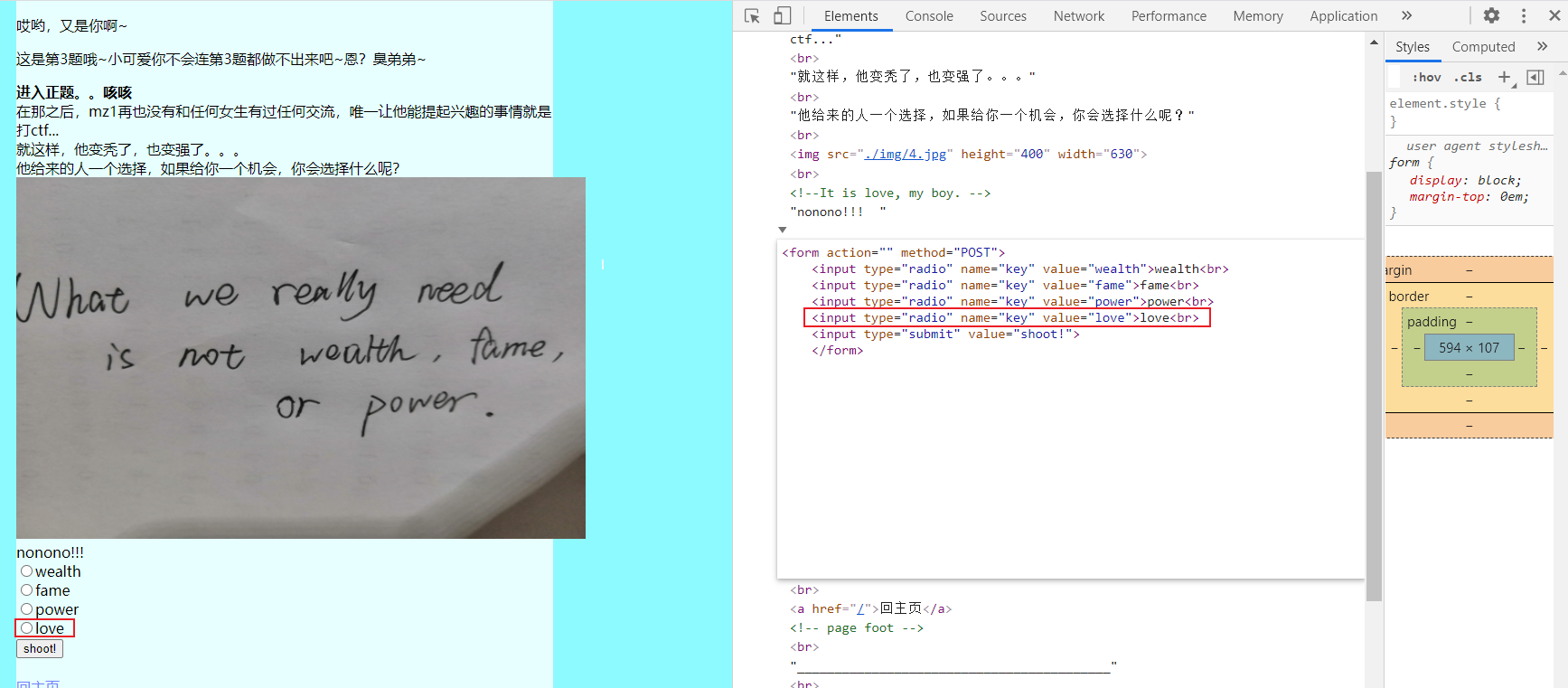Choose the love radio option
The image size is (1568, 688).
pyautogui.click(x=27, y=628)
